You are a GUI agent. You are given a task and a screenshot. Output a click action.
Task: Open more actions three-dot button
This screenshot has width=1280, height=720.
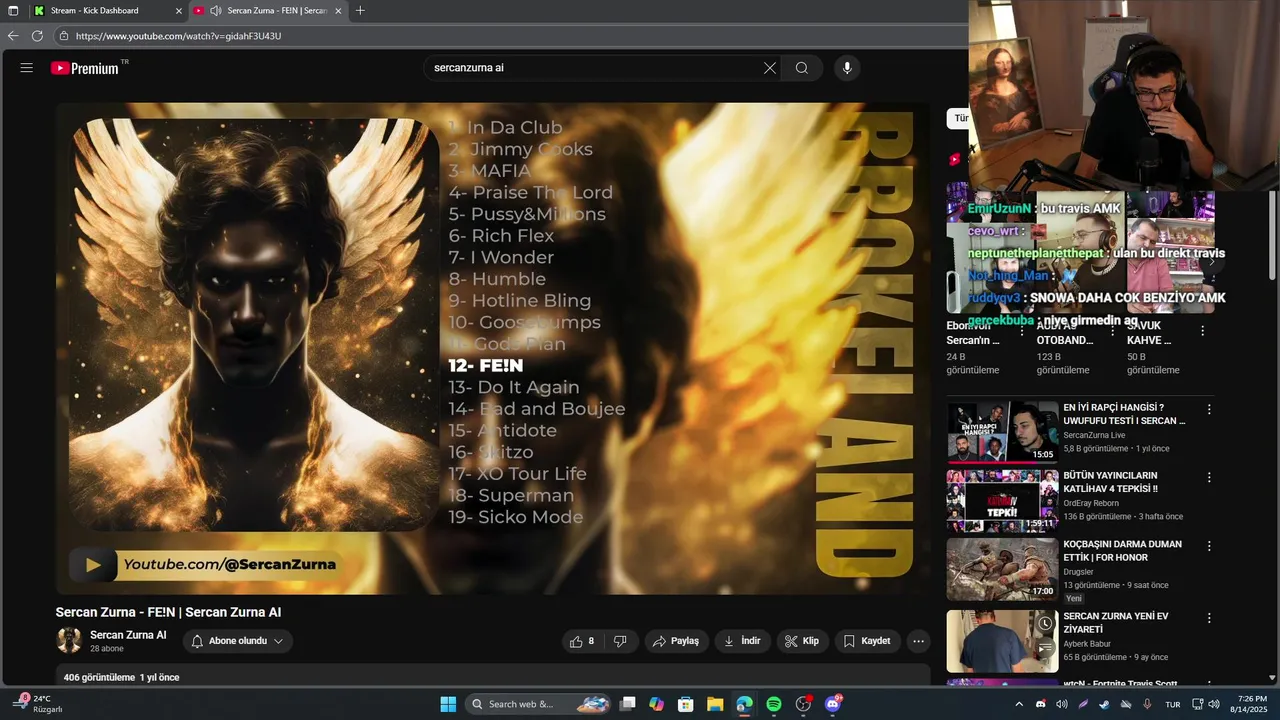click(918, 641)
